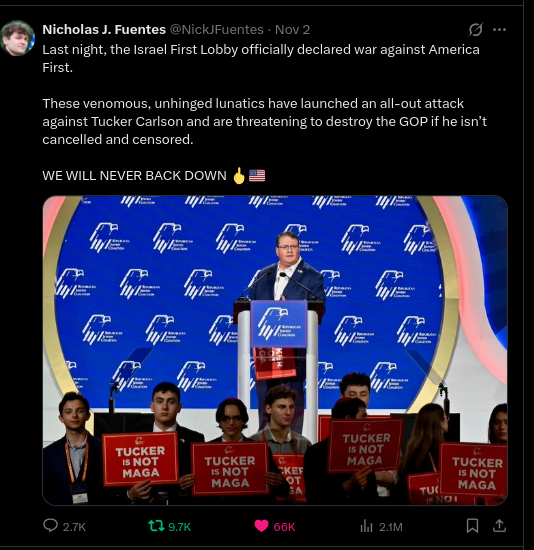Click the 66K likes count

tap(284, 527)
